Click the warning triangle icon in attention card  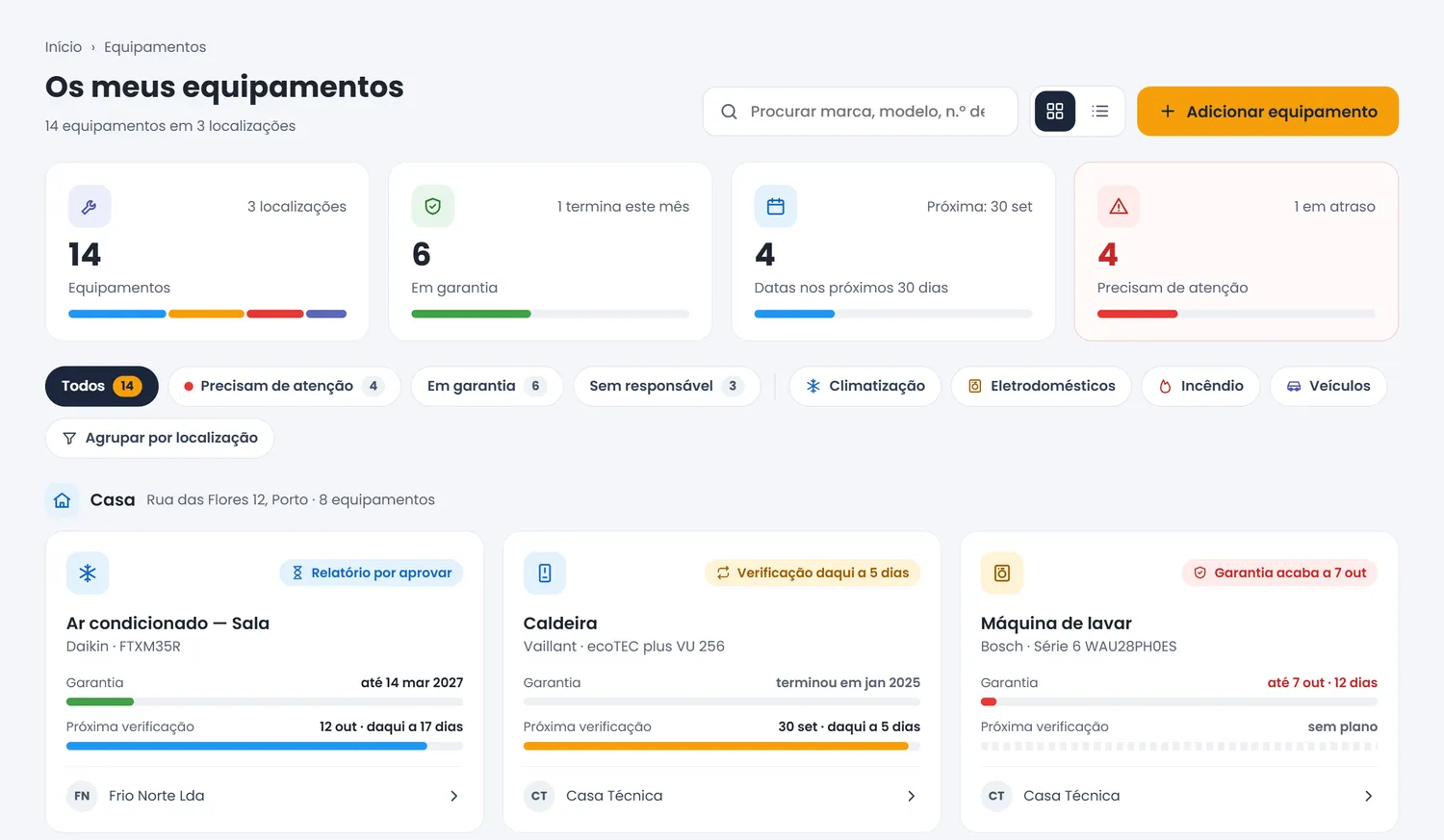(1119, 206)
